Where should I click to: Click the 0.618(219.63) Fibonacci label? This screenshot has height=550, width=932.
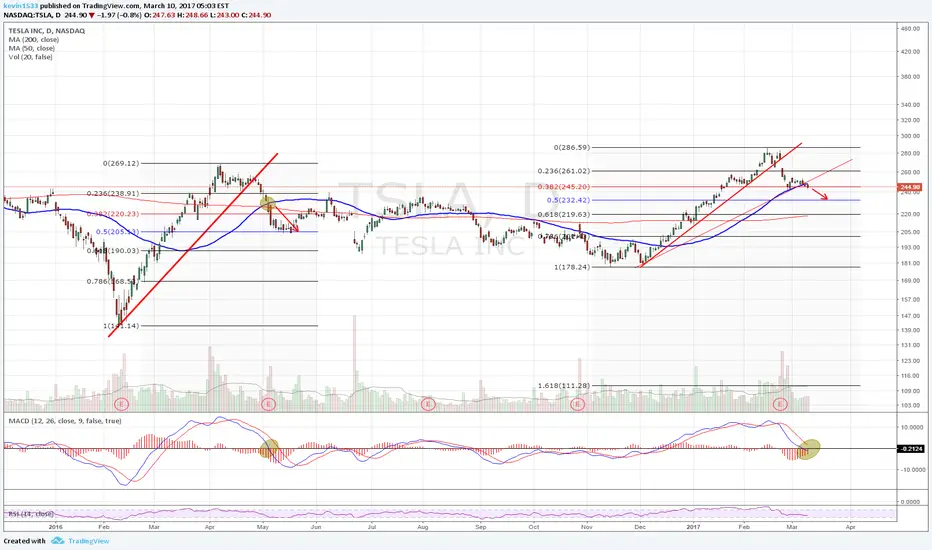click(564, 215)
